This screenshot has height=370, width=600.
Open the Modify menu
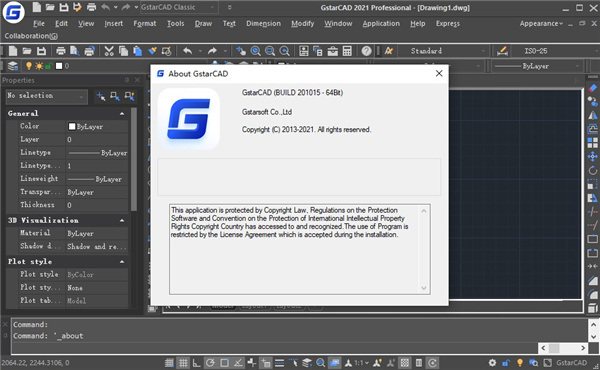pyautogui.click(x=302, y=24)
